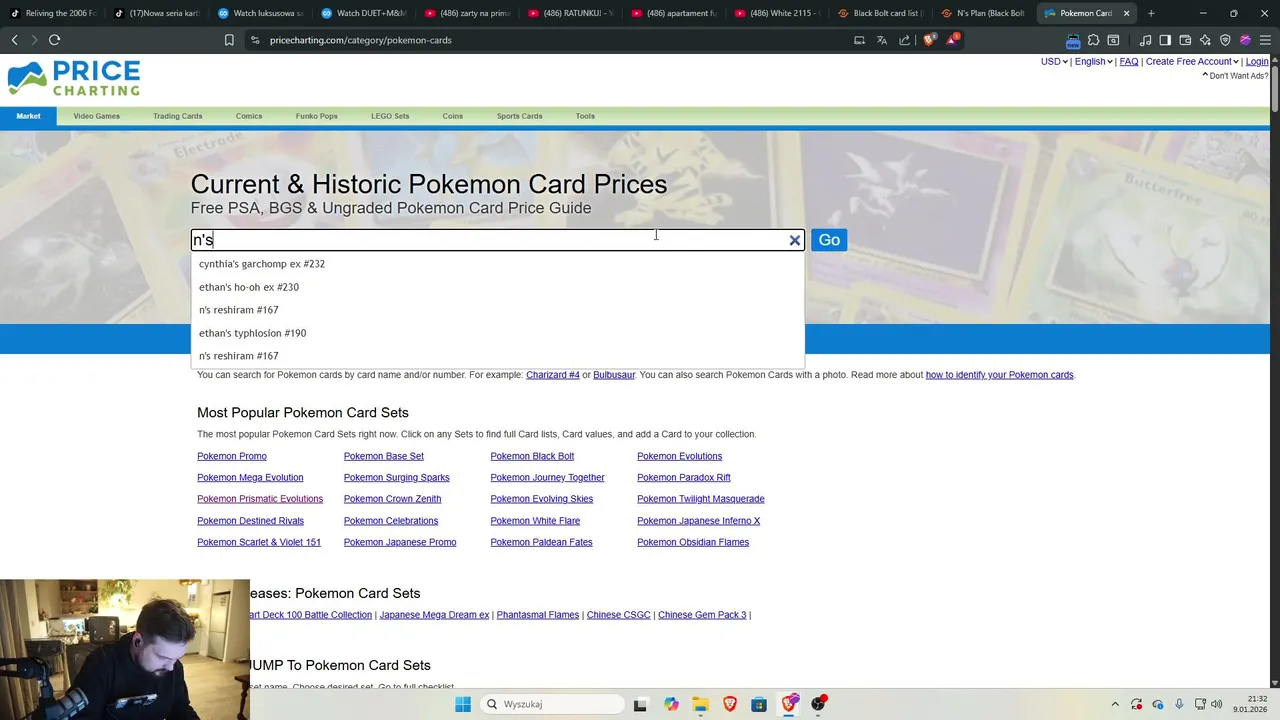Open the Funko Pops menu
This screenshot has height=720, width=1280.
tap(316, 116)
